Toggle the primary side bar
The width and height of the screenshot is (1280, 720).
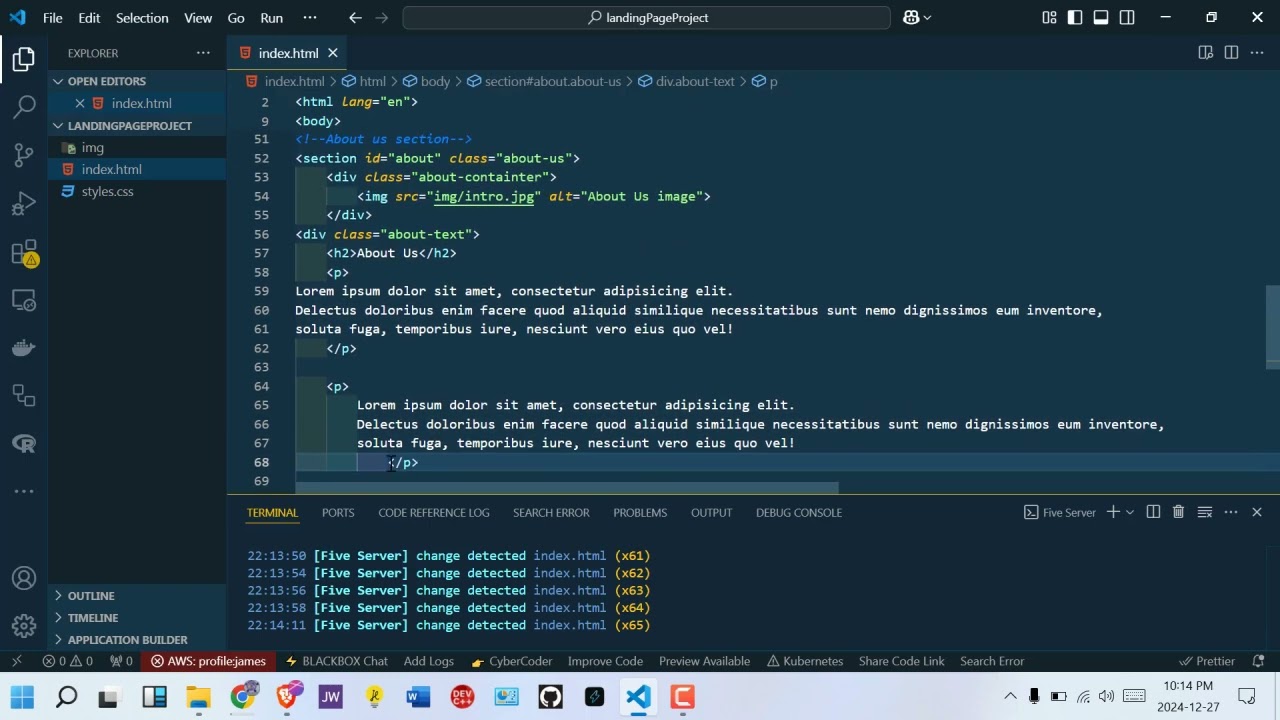click(1075, 17)
